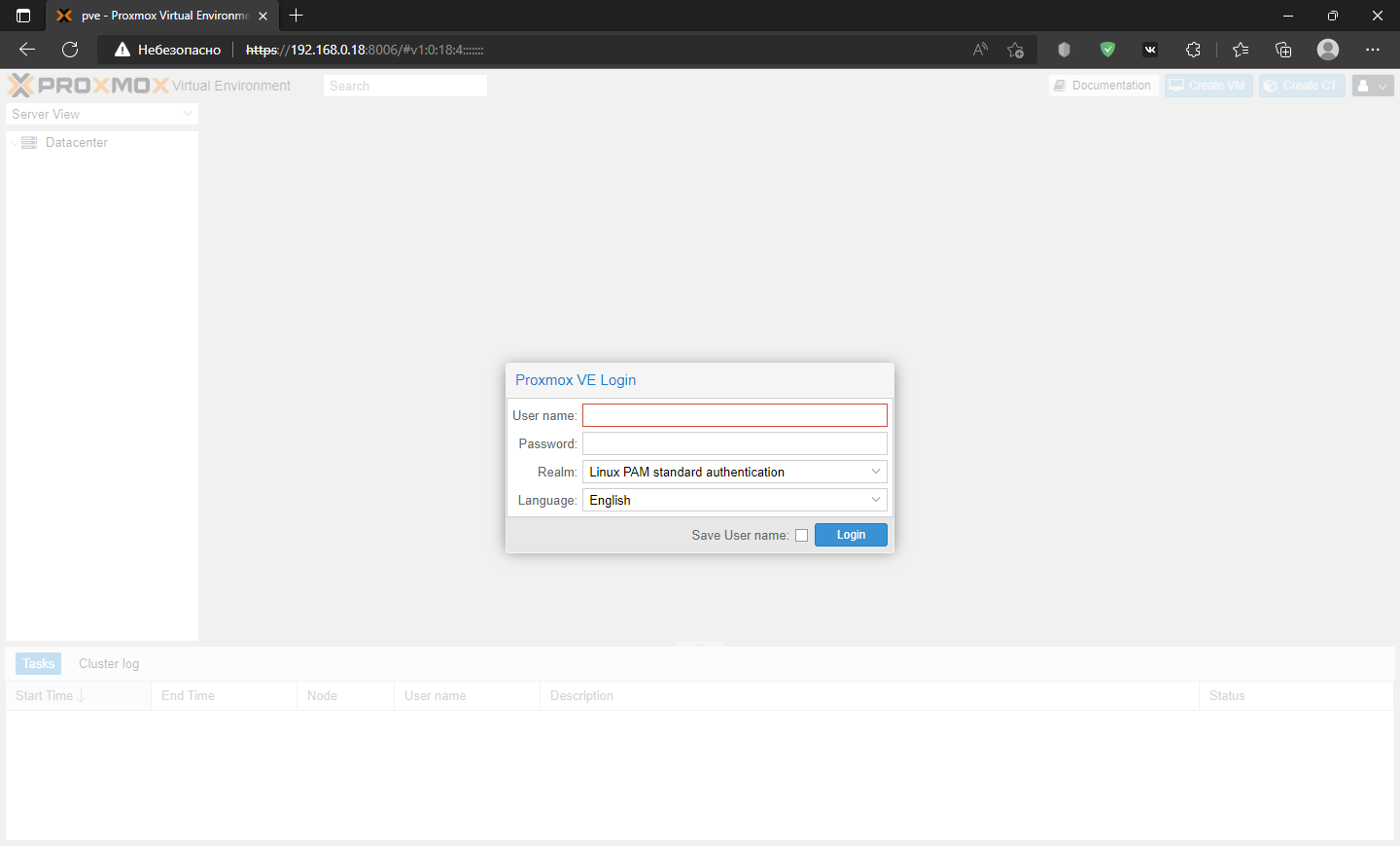Click the Datacenter server icon
The image size is (1400, 846).
point(29,143)
